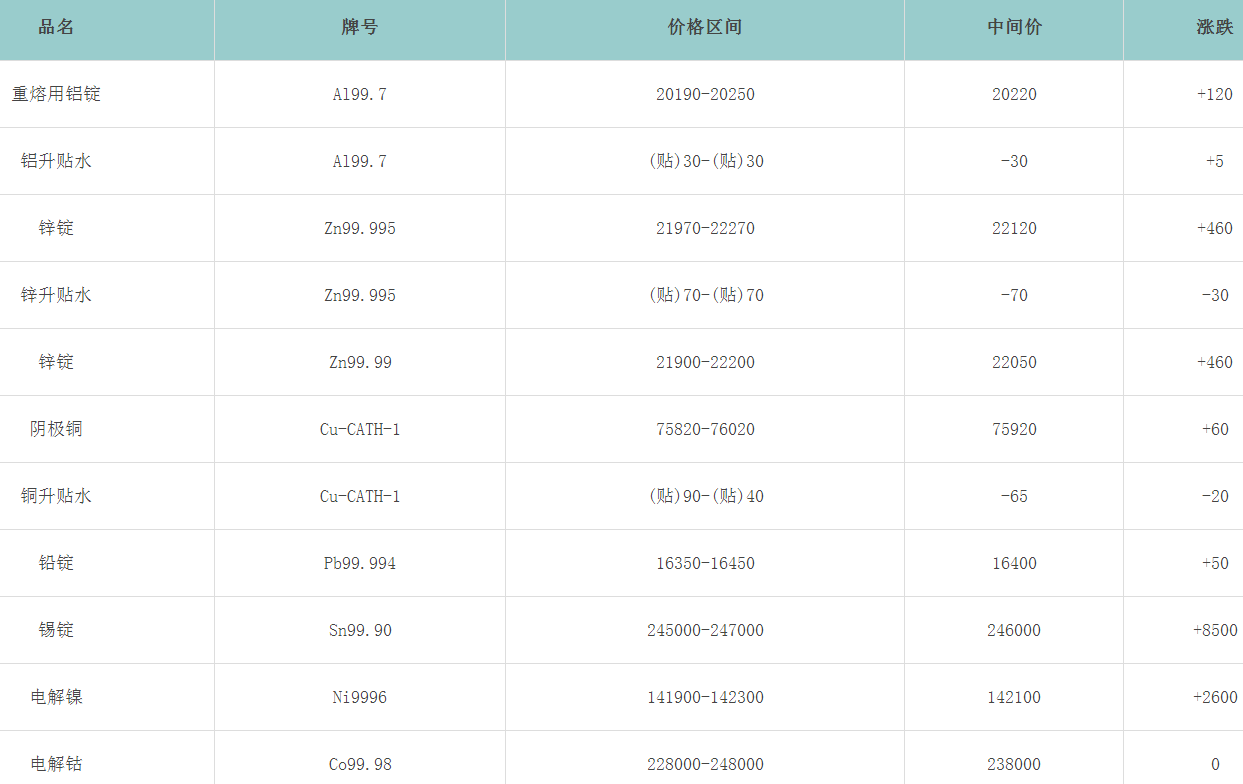The image size is (1243, 784).
Task: Click the 重熔用铝锭 product name
Action: 56,94
